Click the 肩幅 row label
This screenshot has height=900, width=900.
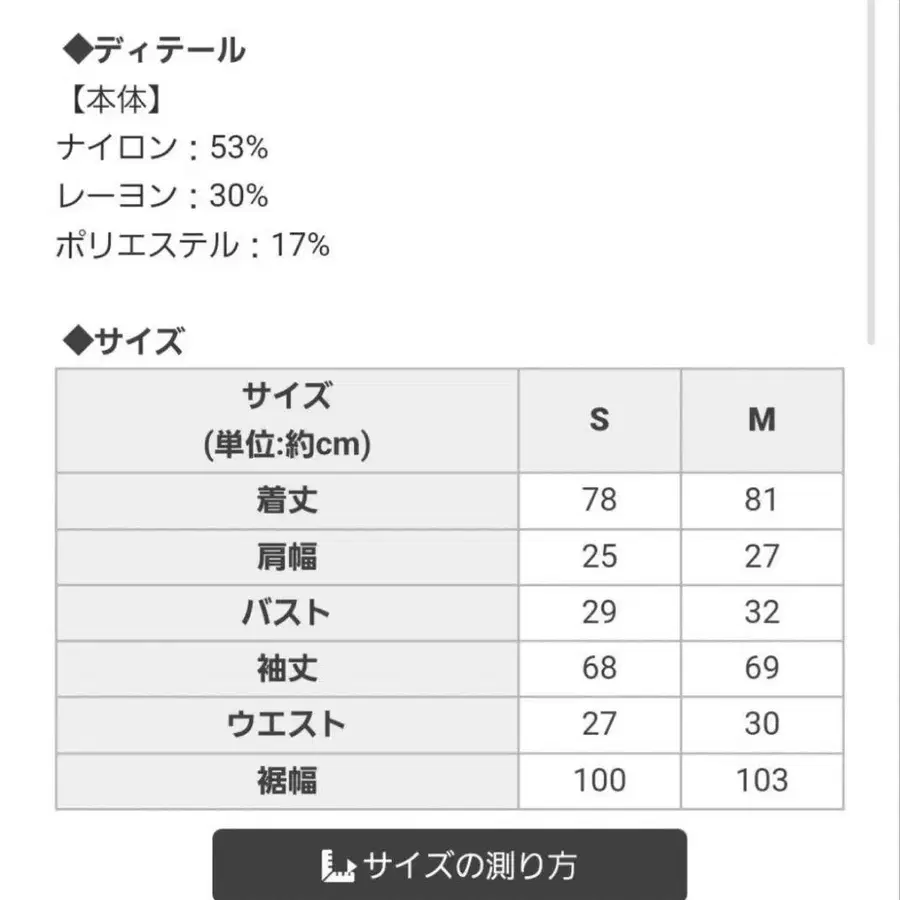tap(287, 556)
